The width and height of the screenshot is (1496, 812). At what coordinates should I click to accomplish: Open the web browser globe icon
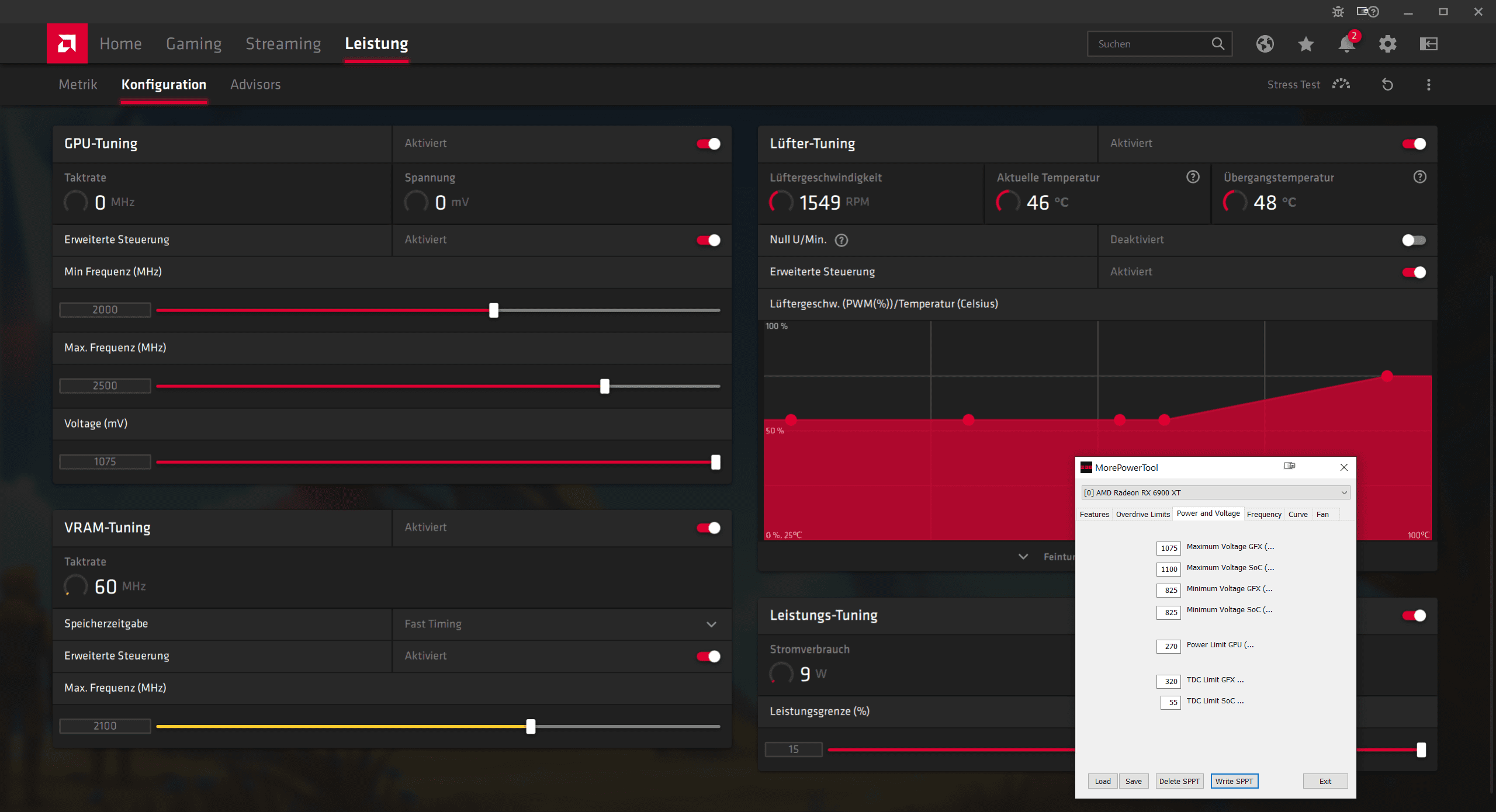(x=1265, y=44)
